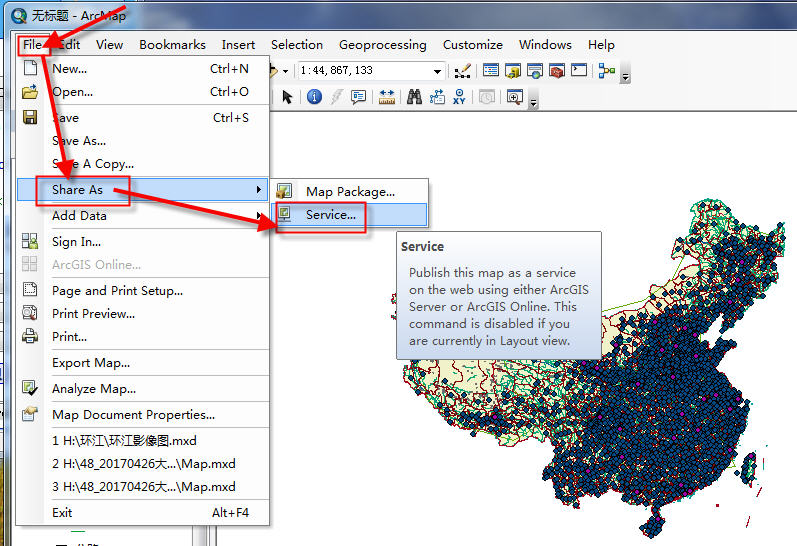The image size is (797, 546).
Task: Open the Windows menu
Action: pyautogui.click(x=545, y=45)
